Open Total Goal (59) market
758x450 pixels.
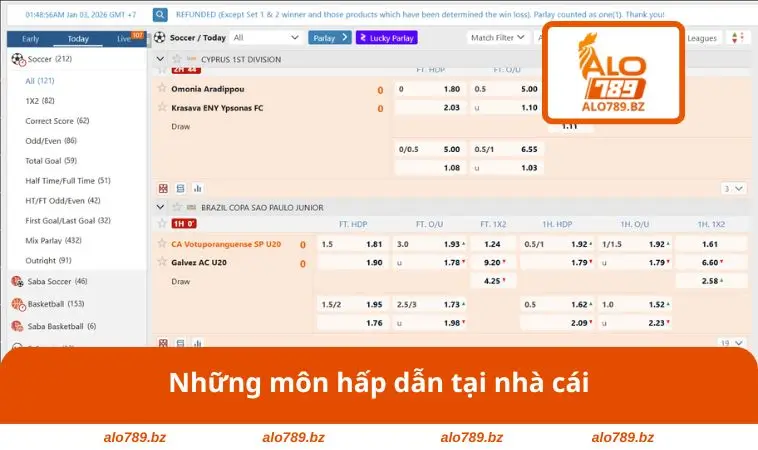[x=51, y=160]
